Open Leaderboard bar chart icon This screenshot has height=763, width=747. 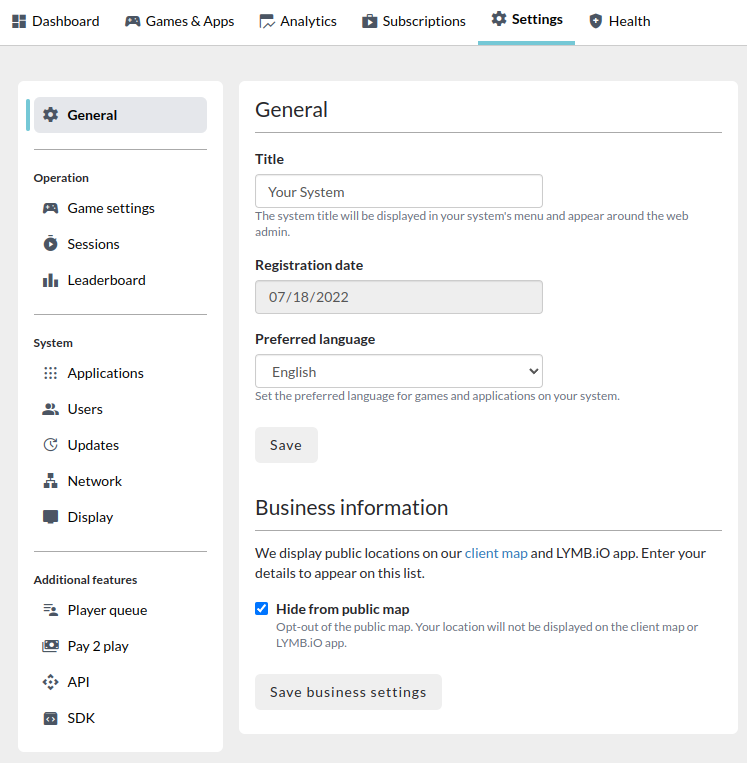pyautogui.click(x=50, y=280)
